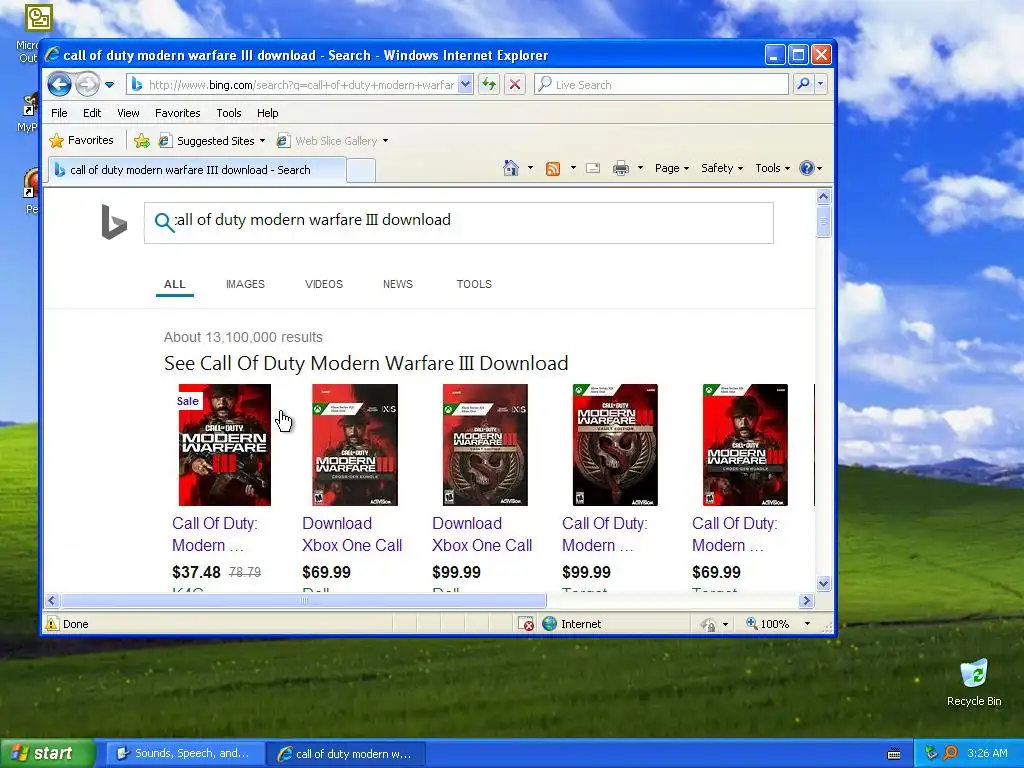Screen dimensions: 1024x768
Task: Open the recent pages dropdown arrow
Action: (109, 85)
